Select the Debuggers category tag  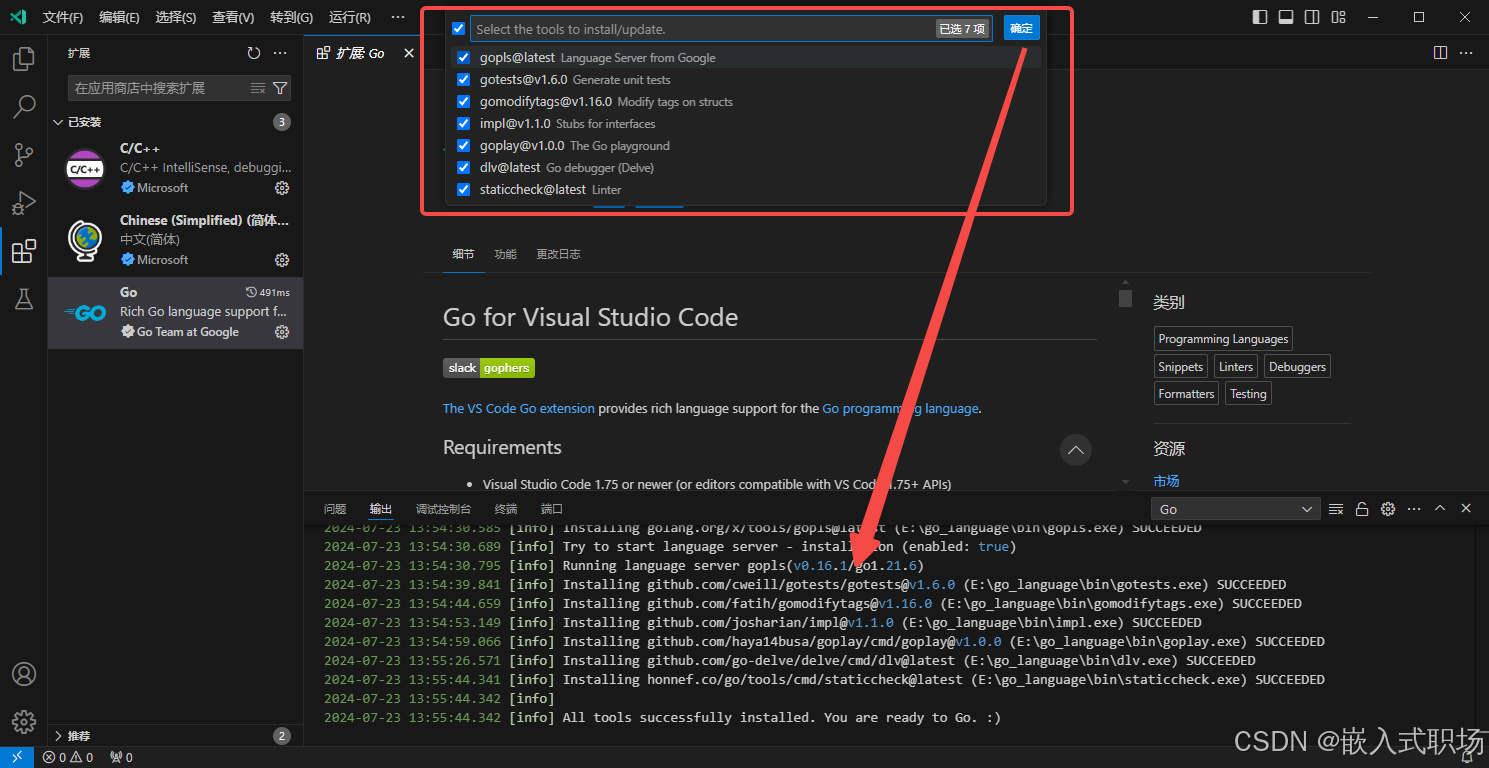[x=1297, y=367]
